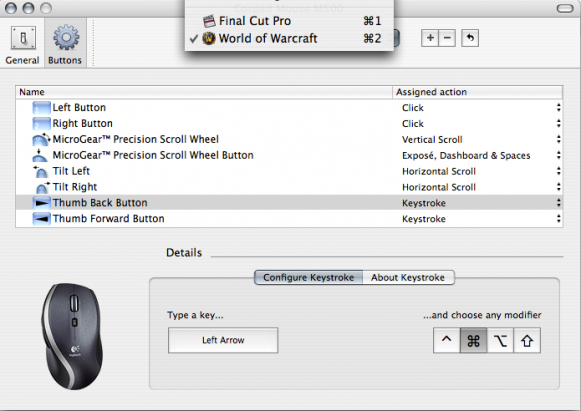Image resolution: width=581 pixels, height=411 pixels.
Task: Toggle the Shift modifier key
Action: pyautogui.click(x=527, y=340)
